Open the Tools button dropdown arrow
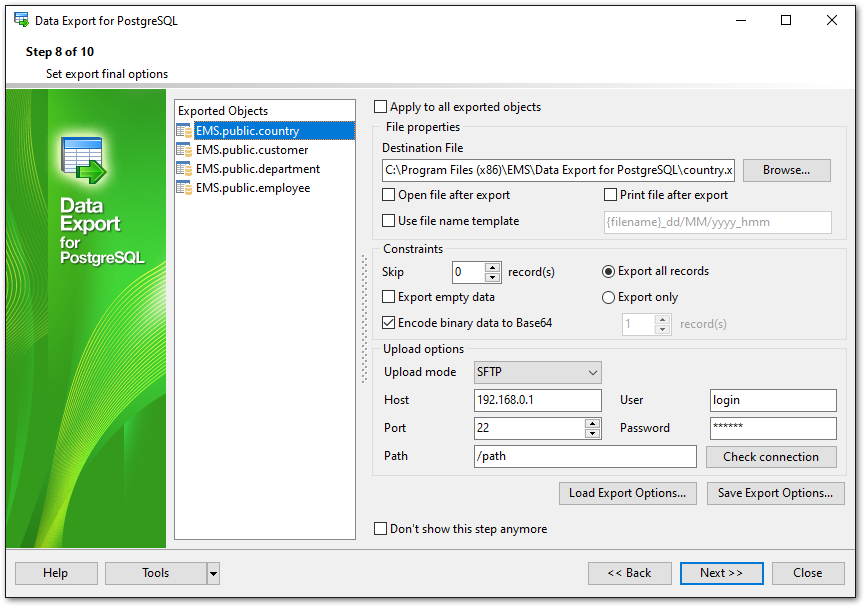865x607 pixels. point(213,573)
